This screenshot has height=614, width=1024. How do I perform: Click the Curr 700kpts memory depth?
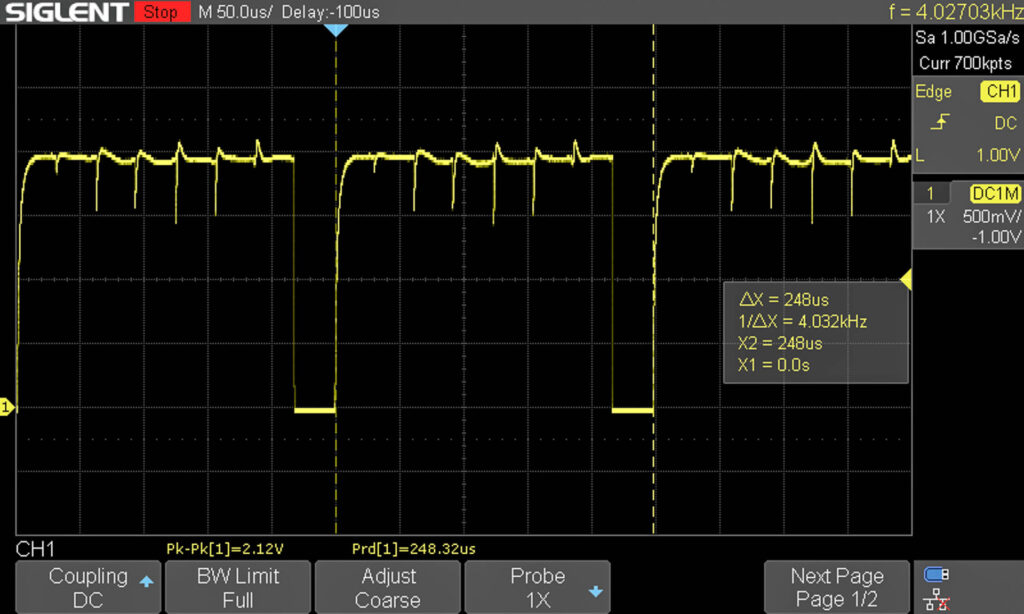965,63
